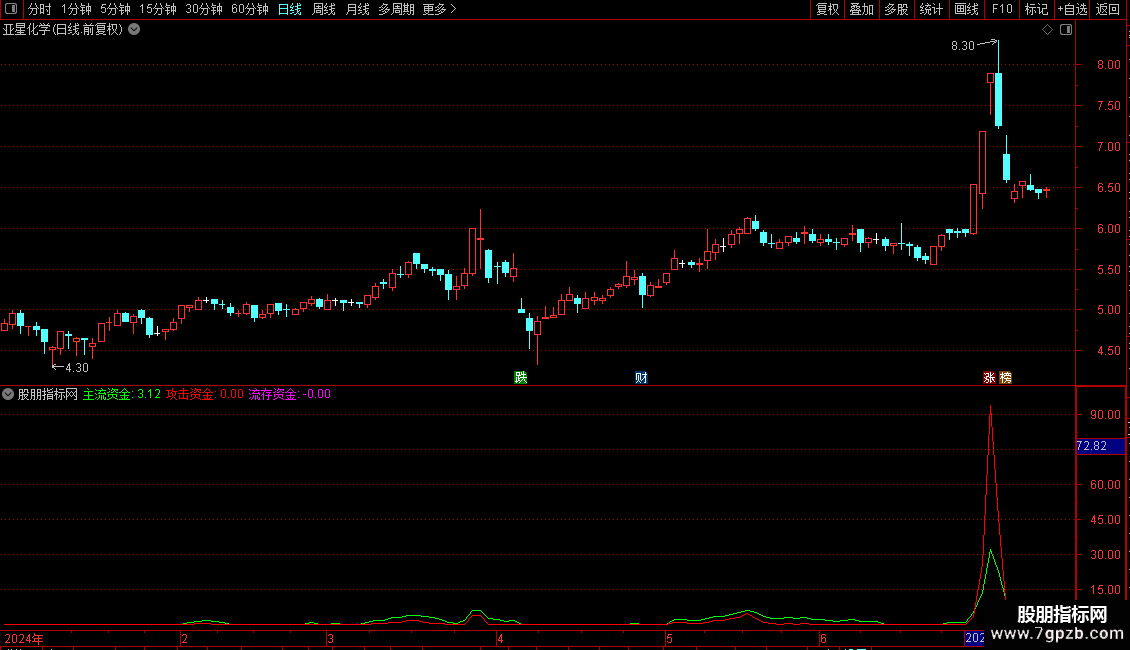The width and height of the screenshot is (1130, 650).
Task: Select the 日线 daily period
Action: click(290, 9)
